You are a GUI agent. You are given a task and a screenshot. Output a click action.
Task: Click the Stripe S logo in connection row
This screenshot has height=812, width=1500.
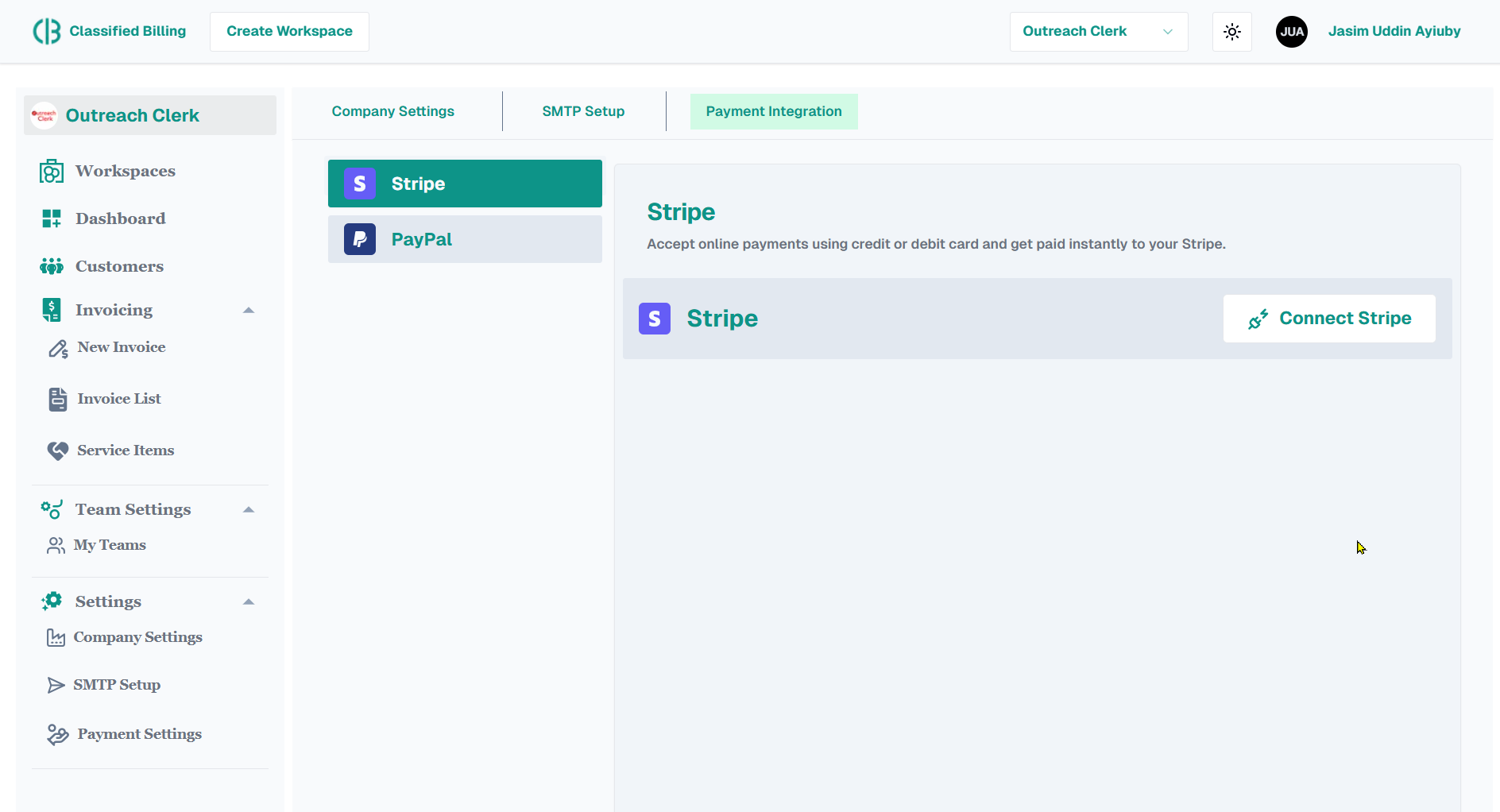point(655,319)
